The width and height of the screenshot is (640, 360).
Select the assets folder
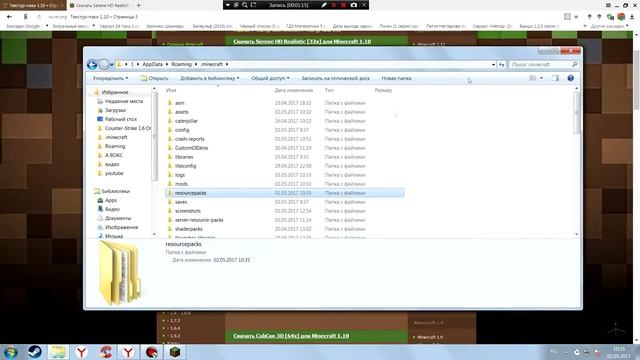pyautogui.click(x=182, y=112)
